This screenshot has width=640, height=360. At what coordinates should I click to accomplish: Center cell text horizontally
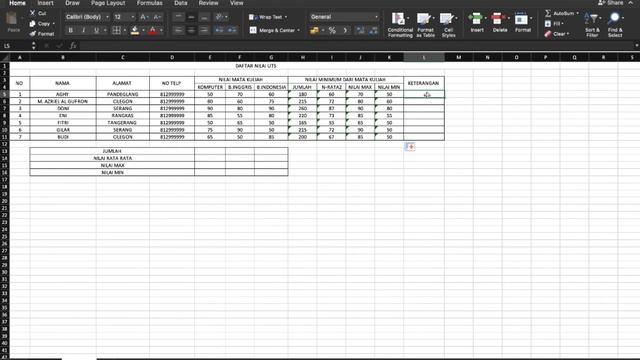(x=191, y=30)
